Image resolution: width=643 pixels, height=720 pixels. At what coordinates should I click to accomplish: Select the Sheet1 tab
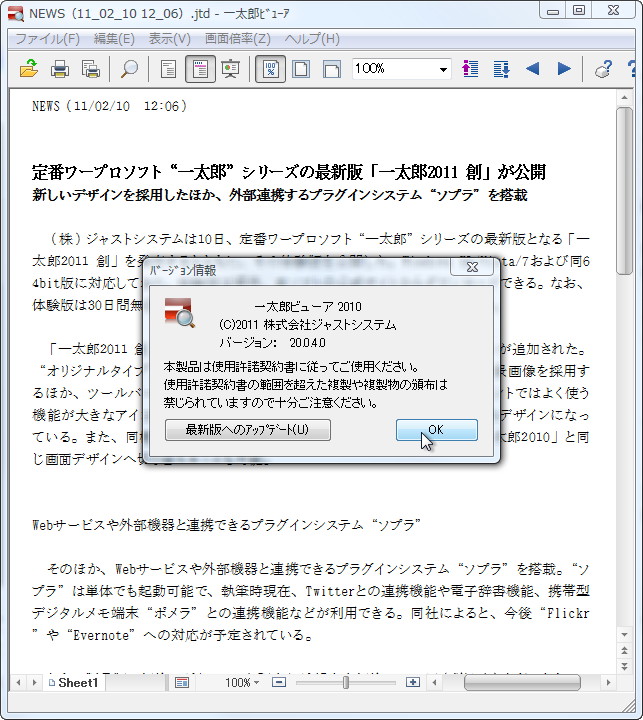(74, 683)
